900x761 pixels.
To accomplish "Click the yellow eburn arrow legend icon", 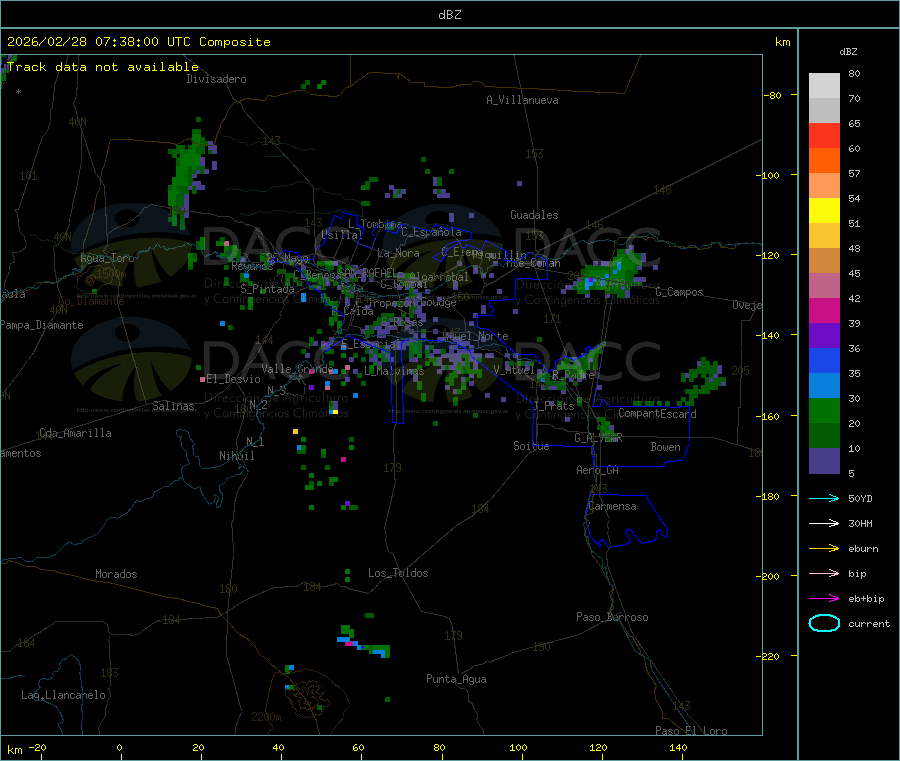I will pos(824,548).
